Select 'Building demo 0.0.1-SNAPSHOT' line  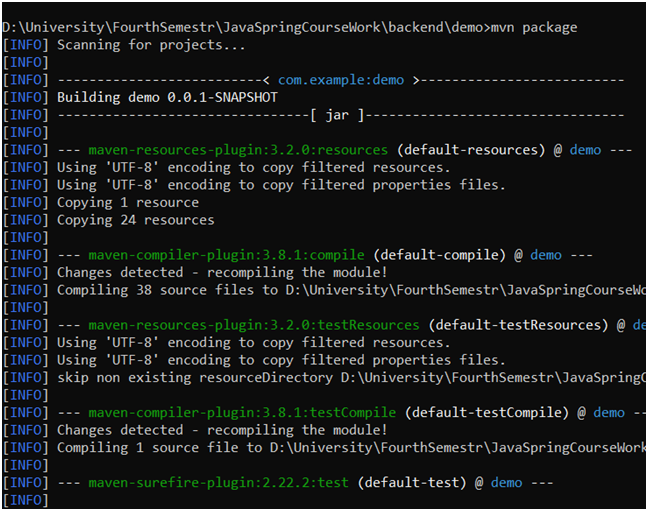167,98
